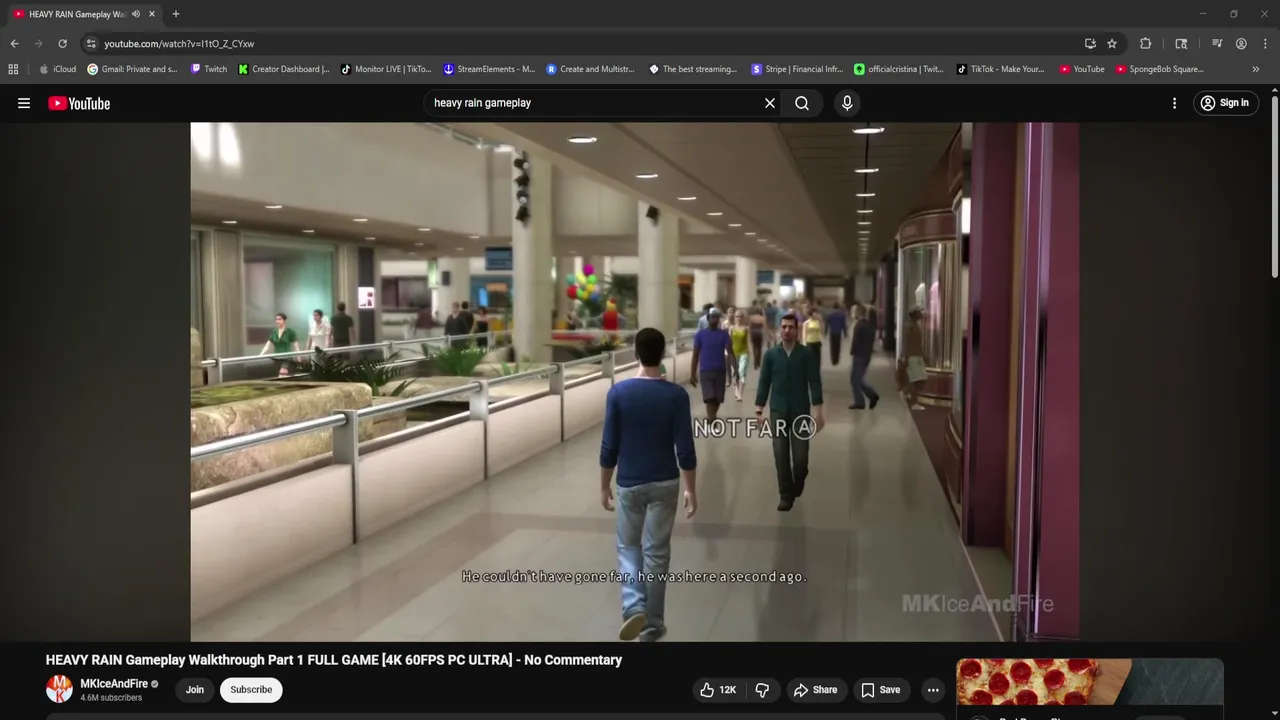This screenshot has height=720, width=1280.
Task: Clear the search box text
Action: coord(770,103)
